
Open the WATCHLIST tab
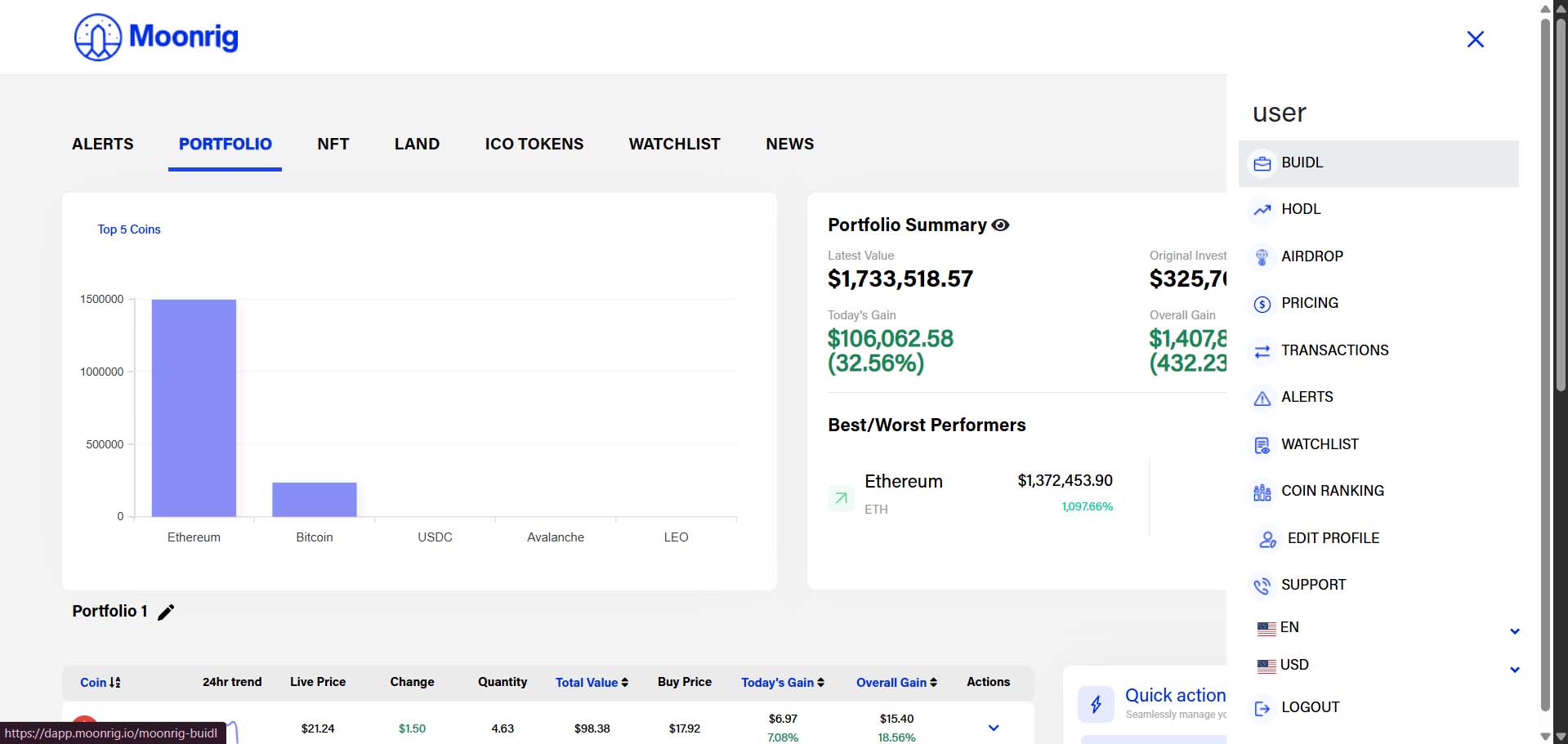(x=675, y=145)
